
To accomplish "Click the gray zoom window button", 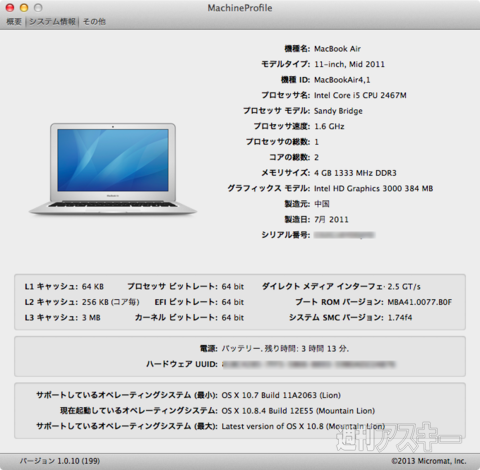I will (x=38, y=8).
